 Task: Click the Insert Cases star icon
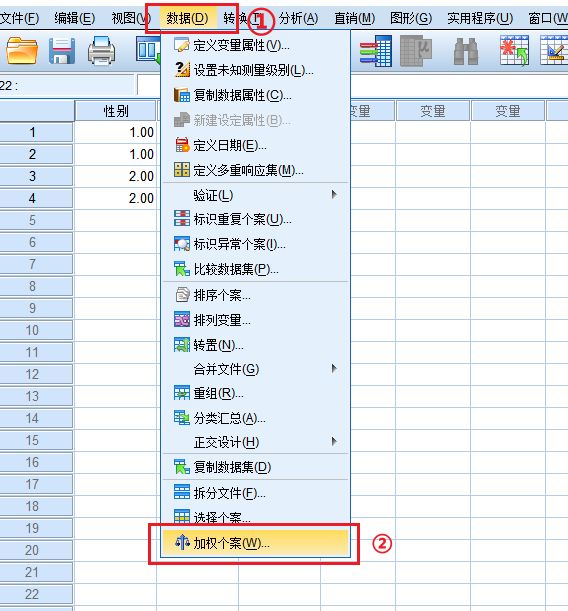tap(514, 50)
